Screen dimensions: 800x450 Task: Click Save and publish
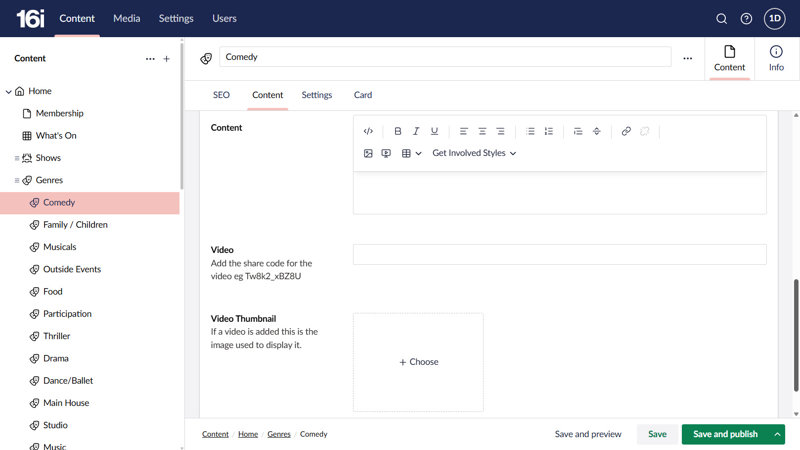coord(725,434)
